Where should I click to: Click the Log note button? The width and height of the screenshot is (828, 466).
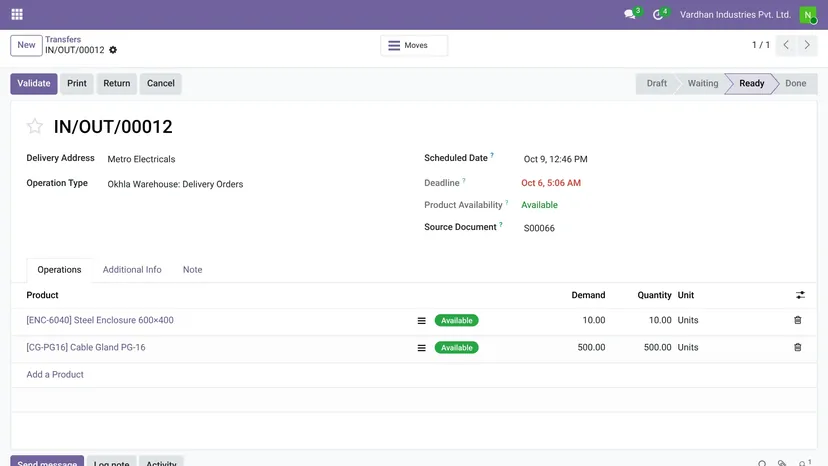click(x=111, y=461)
